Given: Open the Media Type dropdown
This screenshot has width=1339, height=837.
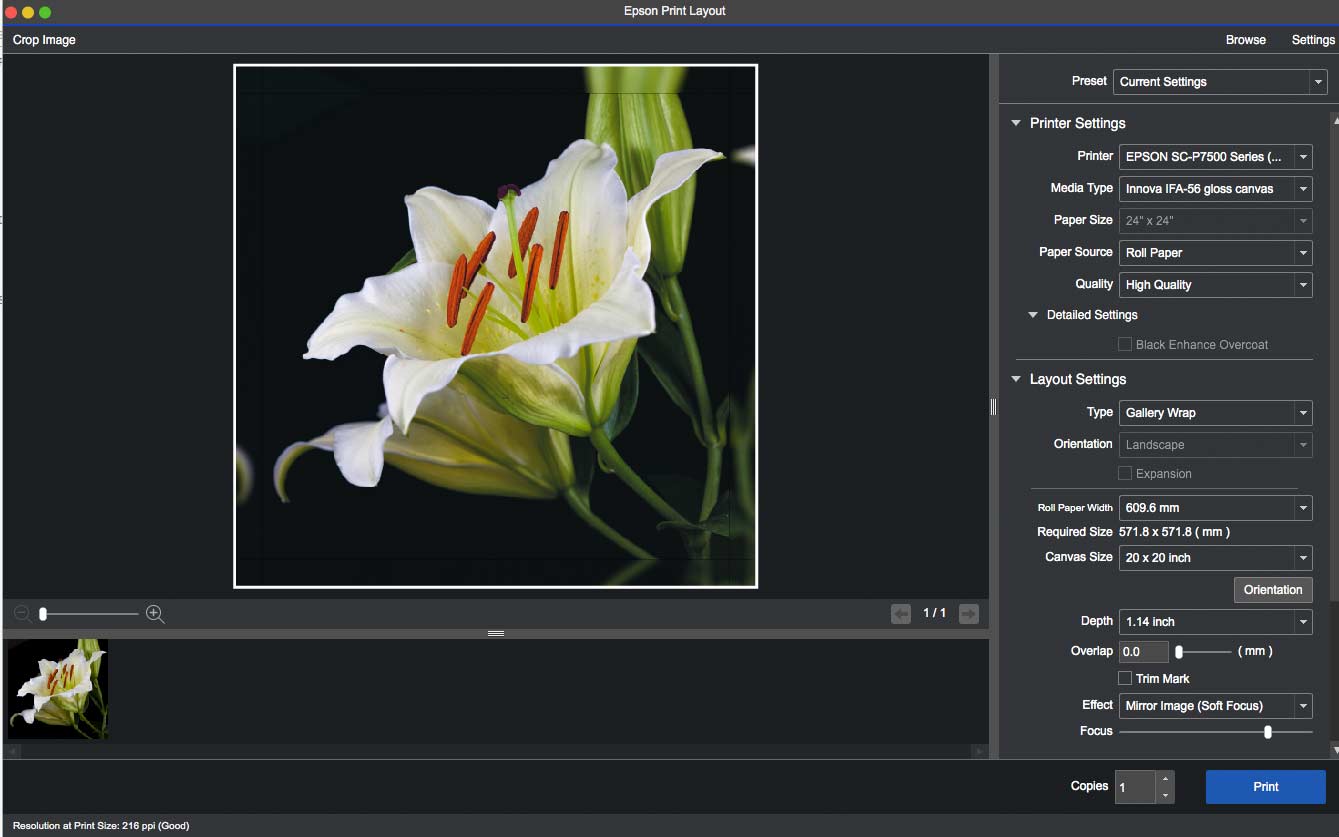Looking at the screenshot, I should tap(1215, 188).
